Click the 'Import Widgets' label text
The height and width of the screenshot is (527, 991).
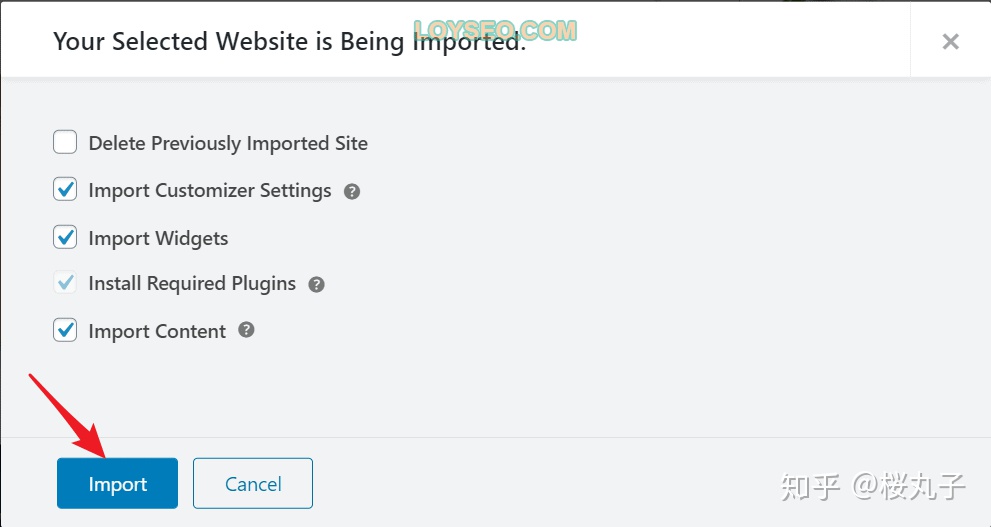tap(158, 238)
